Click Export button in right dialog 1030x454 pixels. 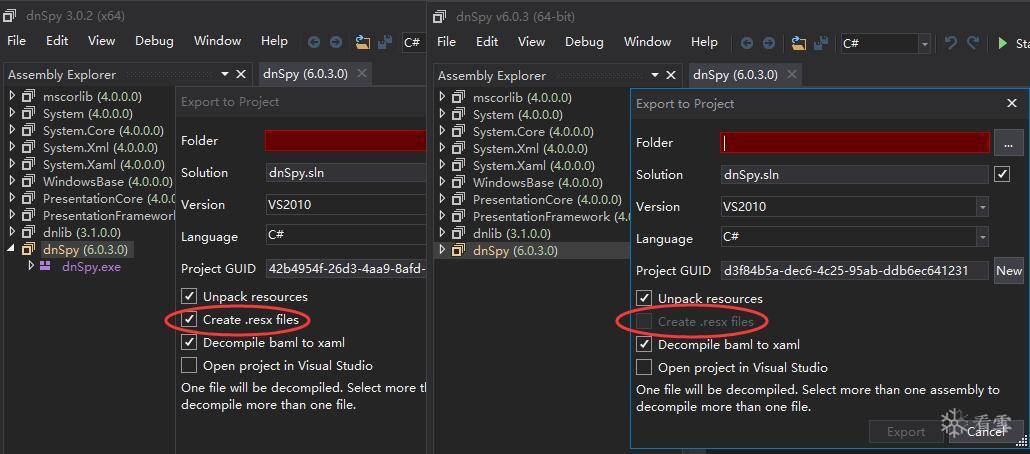(906, 432)
